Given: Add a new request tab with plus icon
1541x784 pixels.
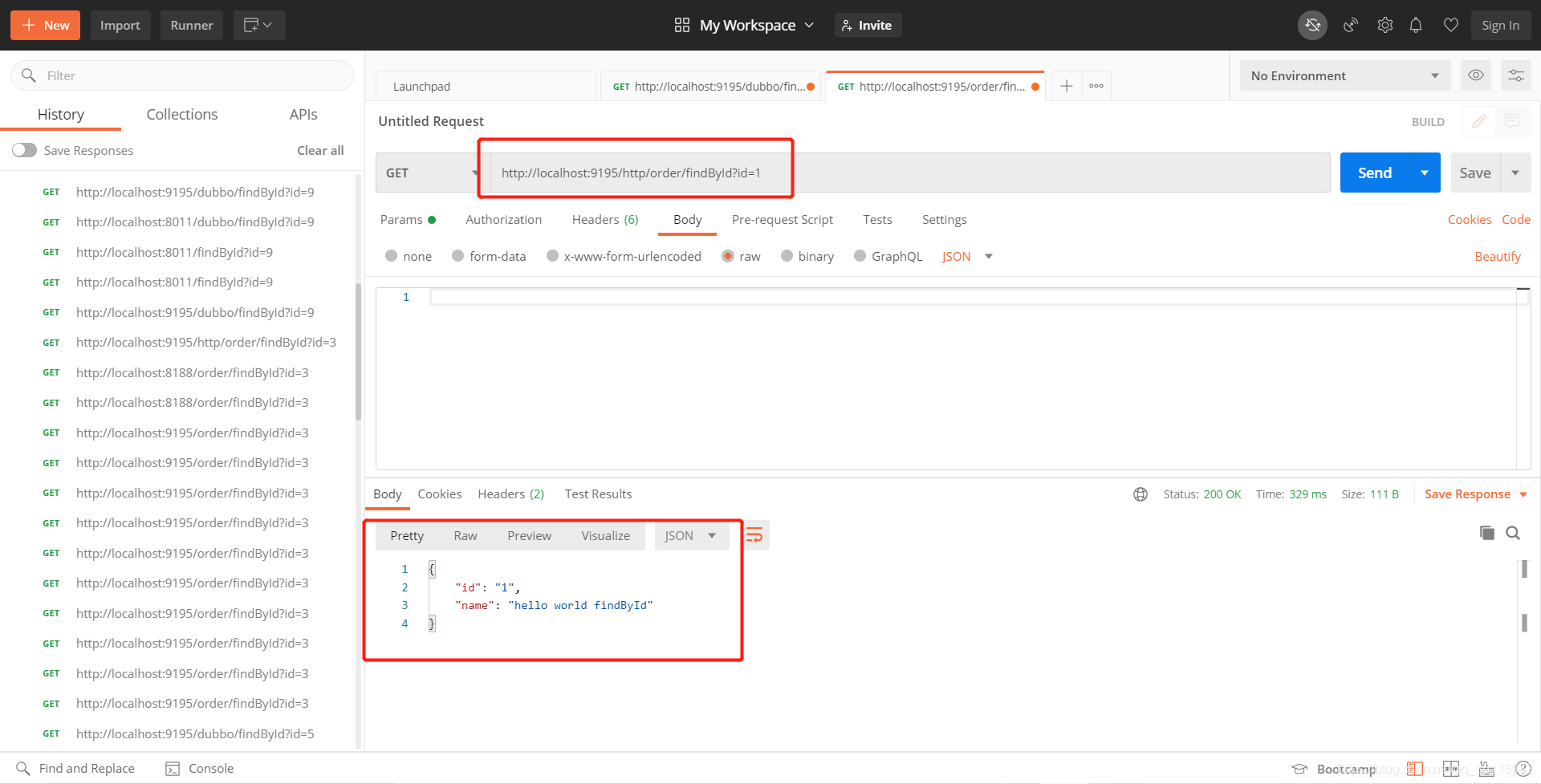Looking at the screenshot, I should point(1066,86).
